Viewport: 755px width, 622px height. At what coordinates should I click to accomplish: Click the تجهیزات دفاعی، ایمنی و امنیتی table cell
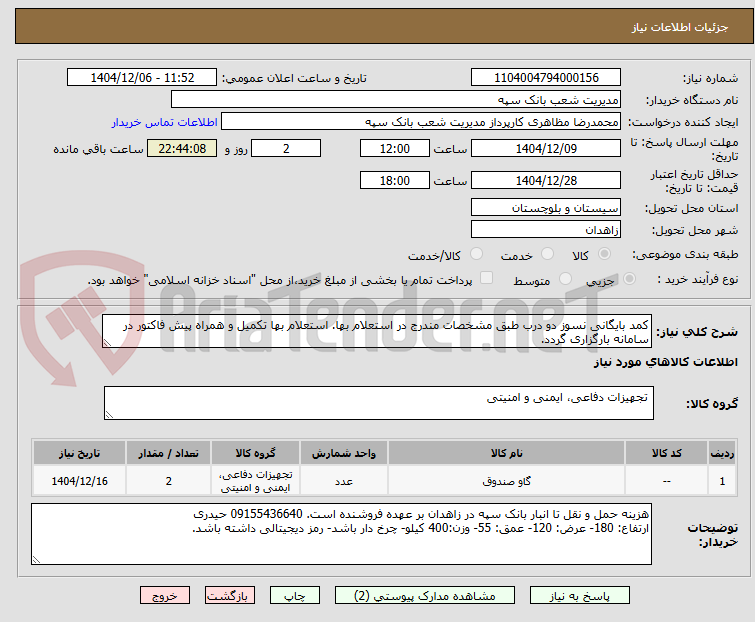[x=255, y=480]
